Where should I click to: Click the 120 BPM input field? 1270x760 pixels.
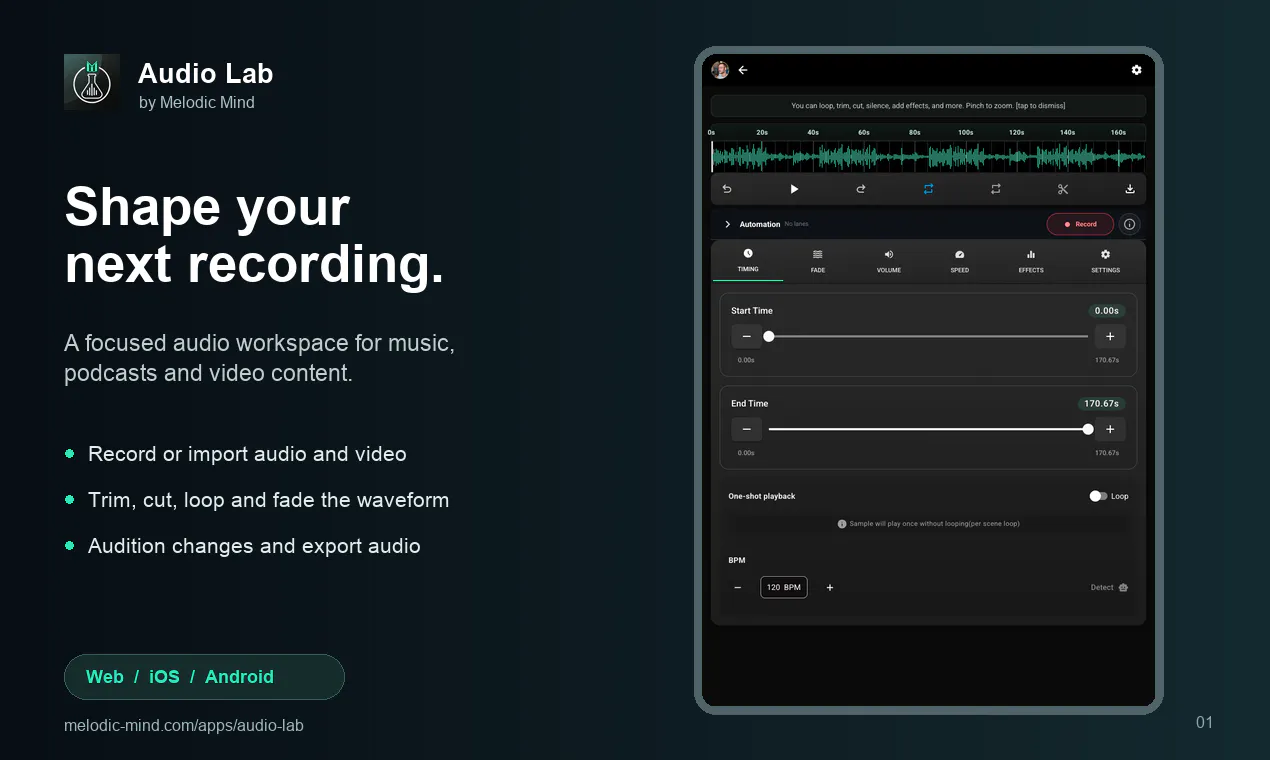tap(784, 587)
